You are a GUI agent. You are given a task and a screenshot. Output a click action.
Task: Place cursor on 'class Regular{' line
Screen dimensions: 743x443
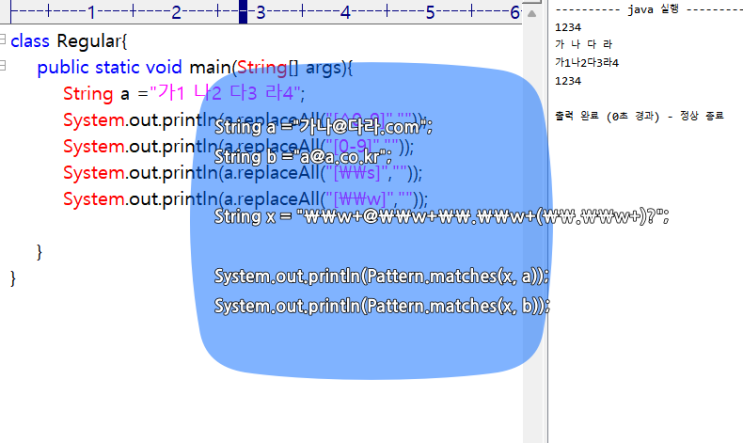coord(69,41)
